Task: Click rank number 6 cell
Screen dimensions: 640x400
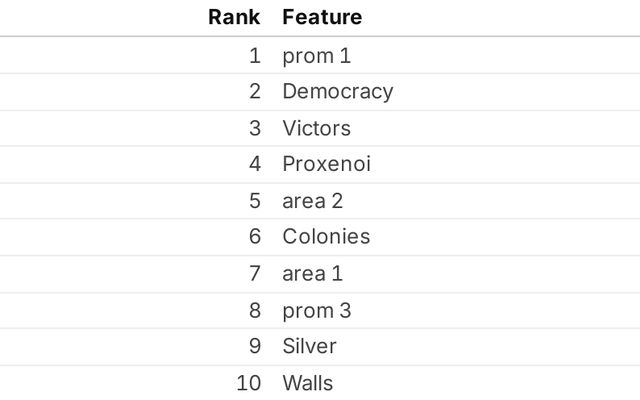Action: pos(254,237)
